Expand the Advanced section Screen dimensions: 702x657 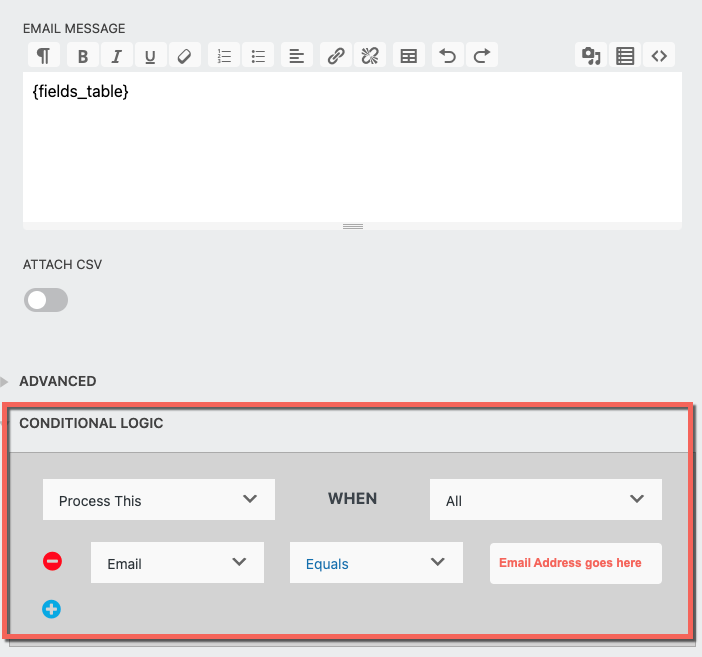(57, 381)
